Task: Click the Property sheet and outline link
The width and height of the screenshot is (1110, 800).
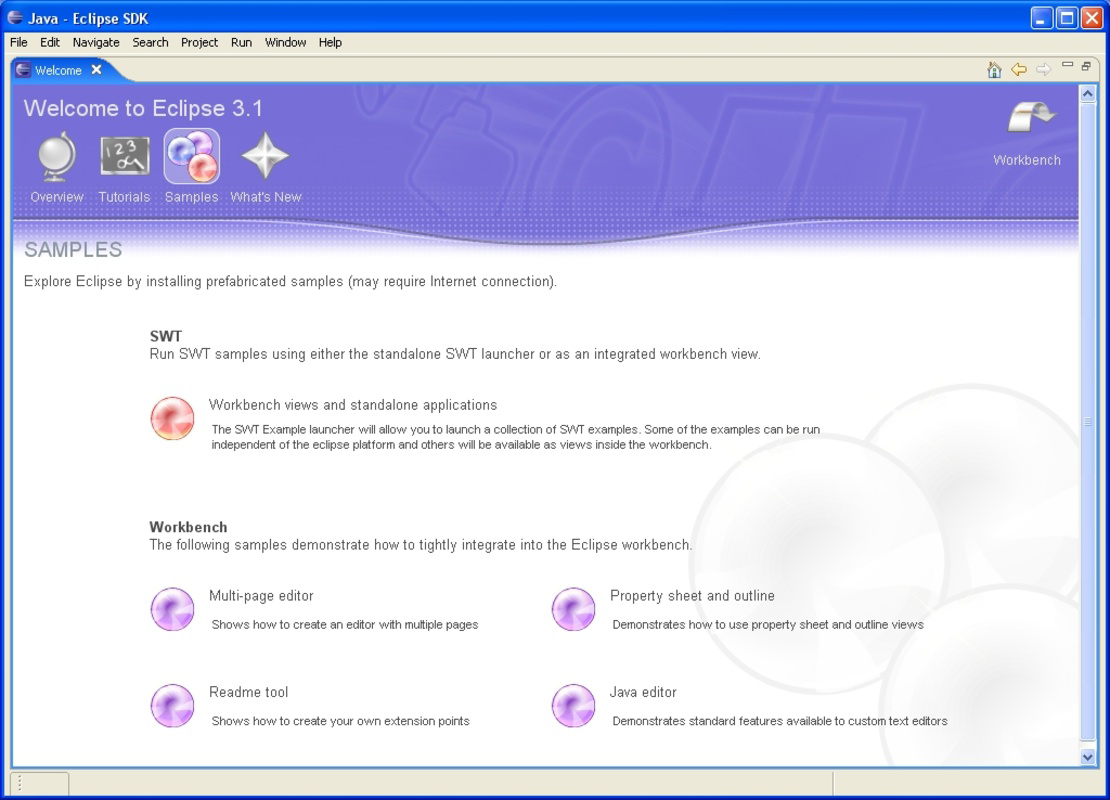Action: [x=692, y=595]
